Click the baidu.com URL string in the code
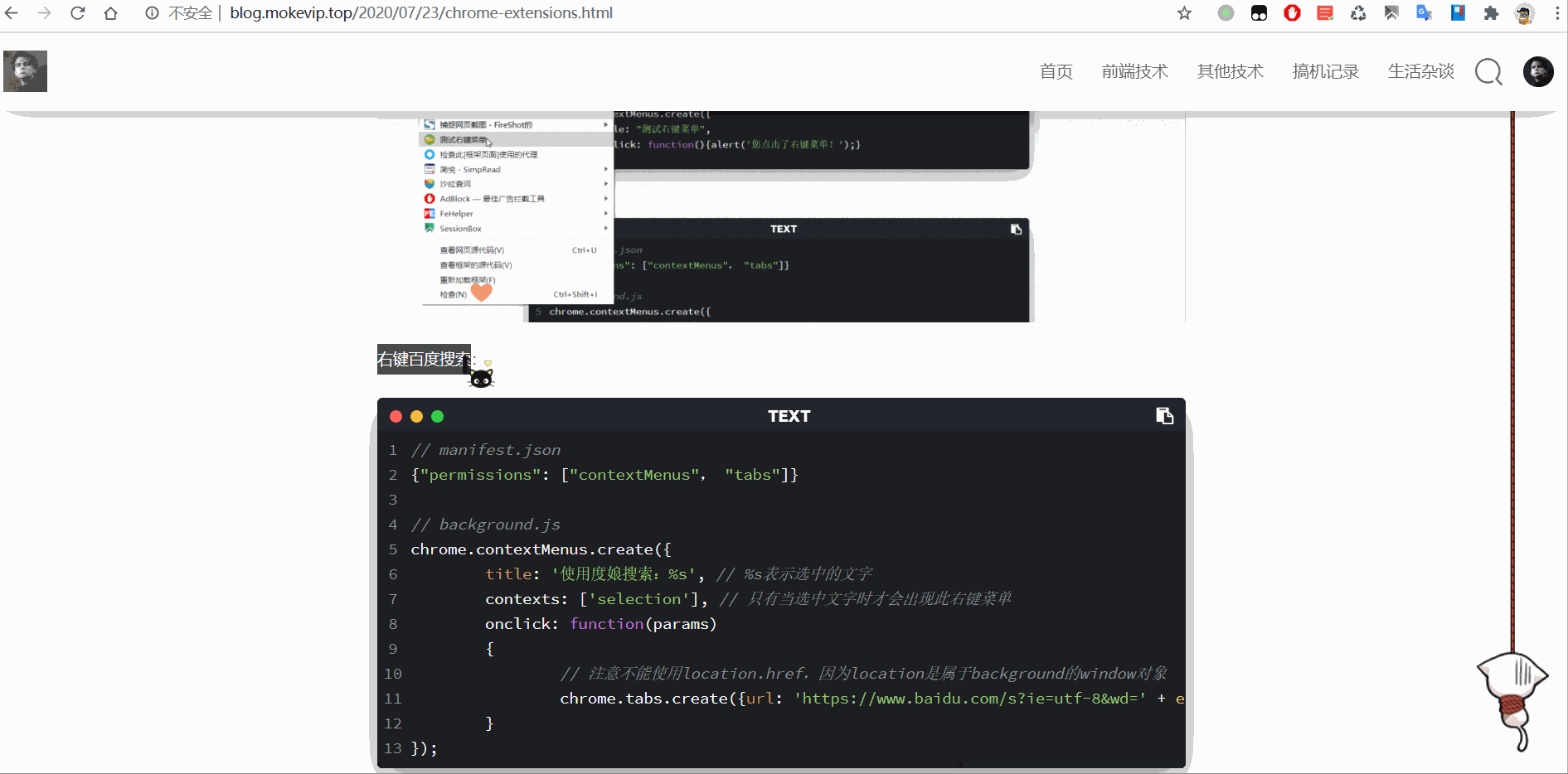The height and width of the screenshot is (774, 1568). coord(970,699)
